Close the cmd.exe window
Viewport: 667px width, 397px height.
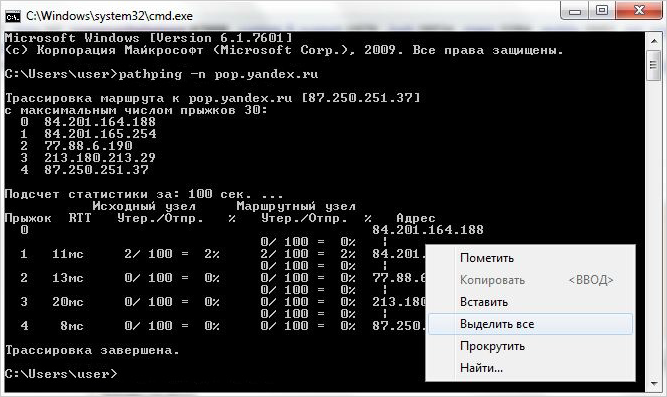(x=638, y=11)
